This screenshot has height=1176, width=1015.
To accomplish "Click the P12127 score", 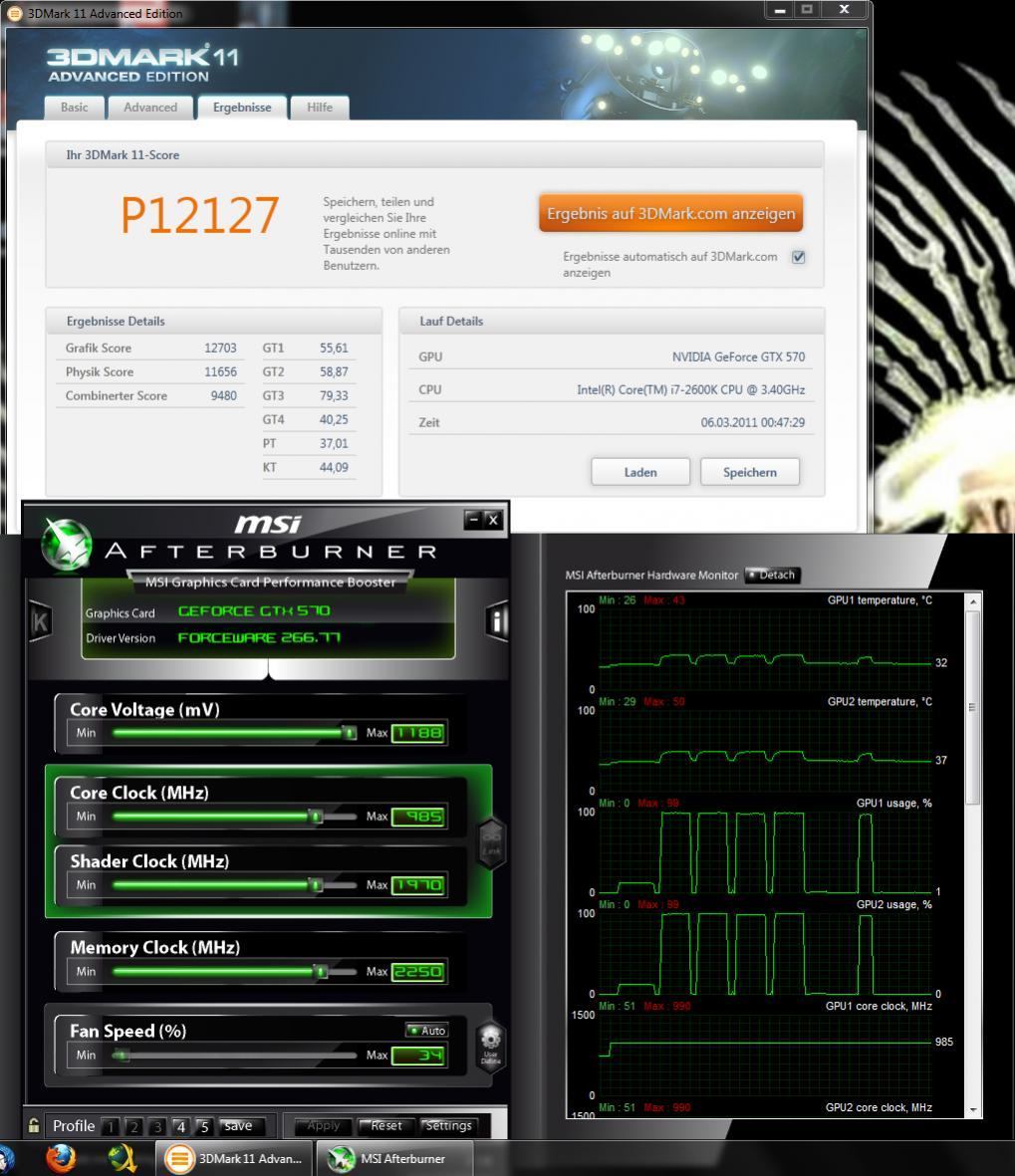I will [199, 215].
